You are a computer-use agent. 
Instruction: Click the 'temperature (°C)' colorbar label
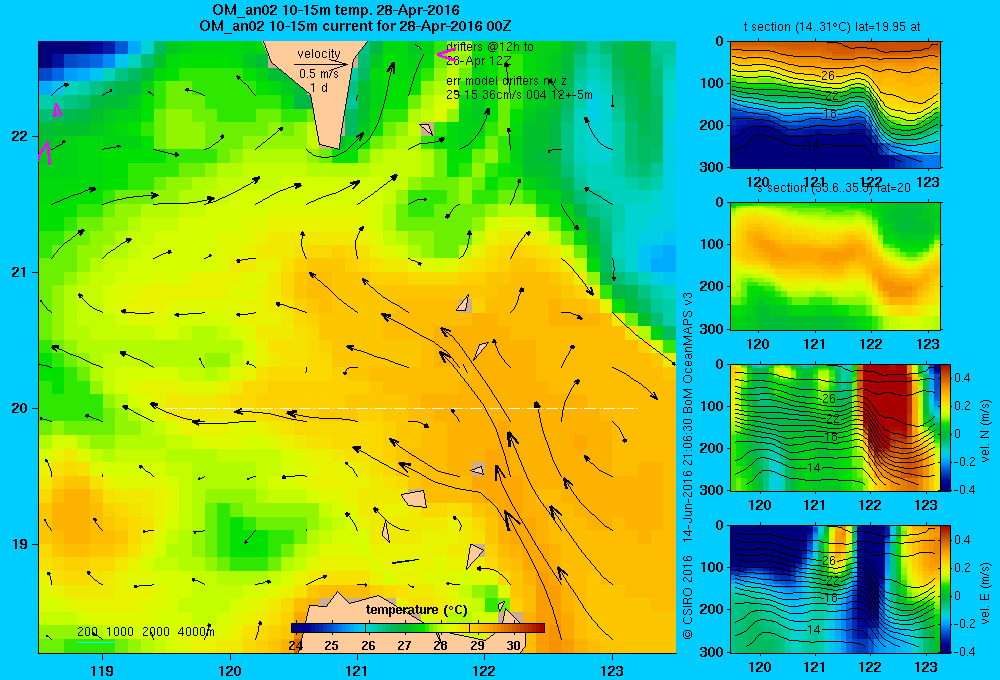pyautogui.click(x=416, y=610)
